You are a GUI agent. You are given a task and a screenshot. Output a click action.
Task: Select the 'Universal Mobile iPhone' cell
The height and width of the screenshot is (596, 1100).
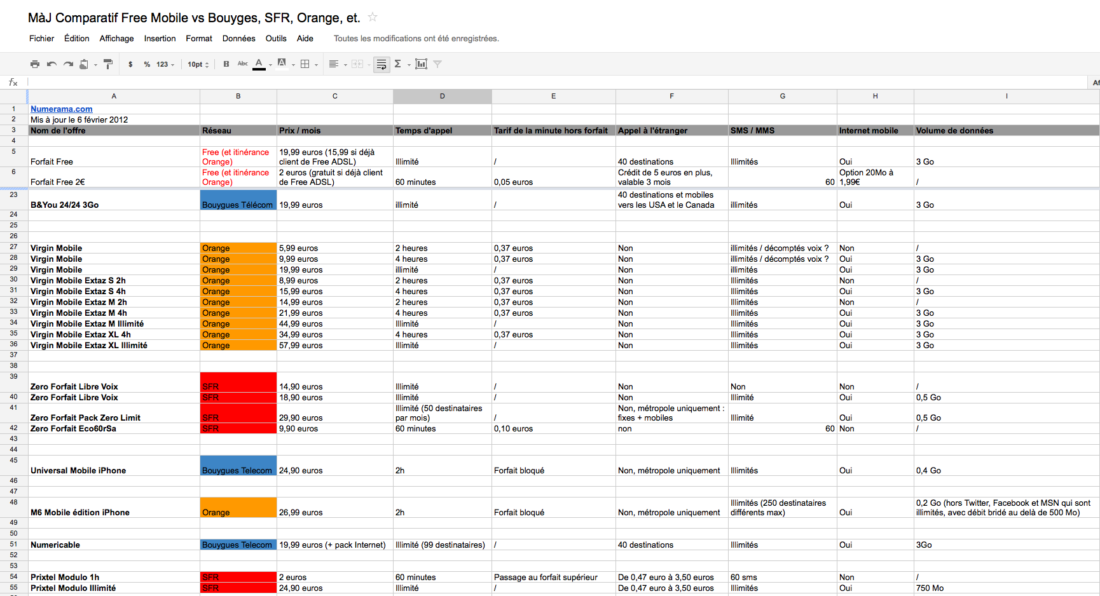click(114, 466)
